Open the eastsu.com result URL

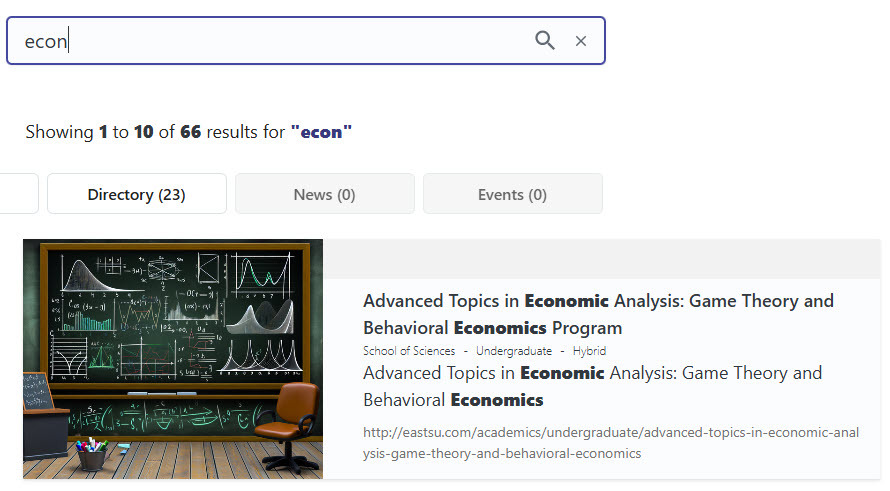pos(610,442)
